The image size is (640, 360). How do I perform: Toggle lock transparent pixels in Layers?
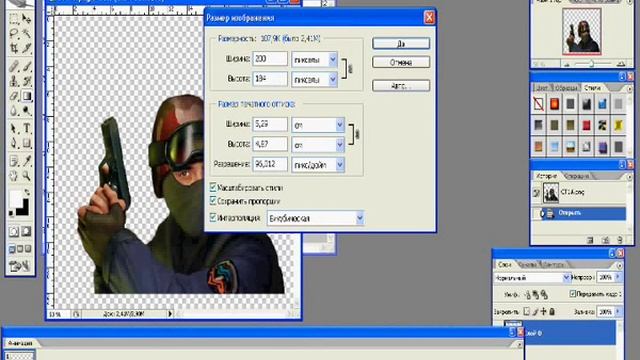tap(527, 312)
